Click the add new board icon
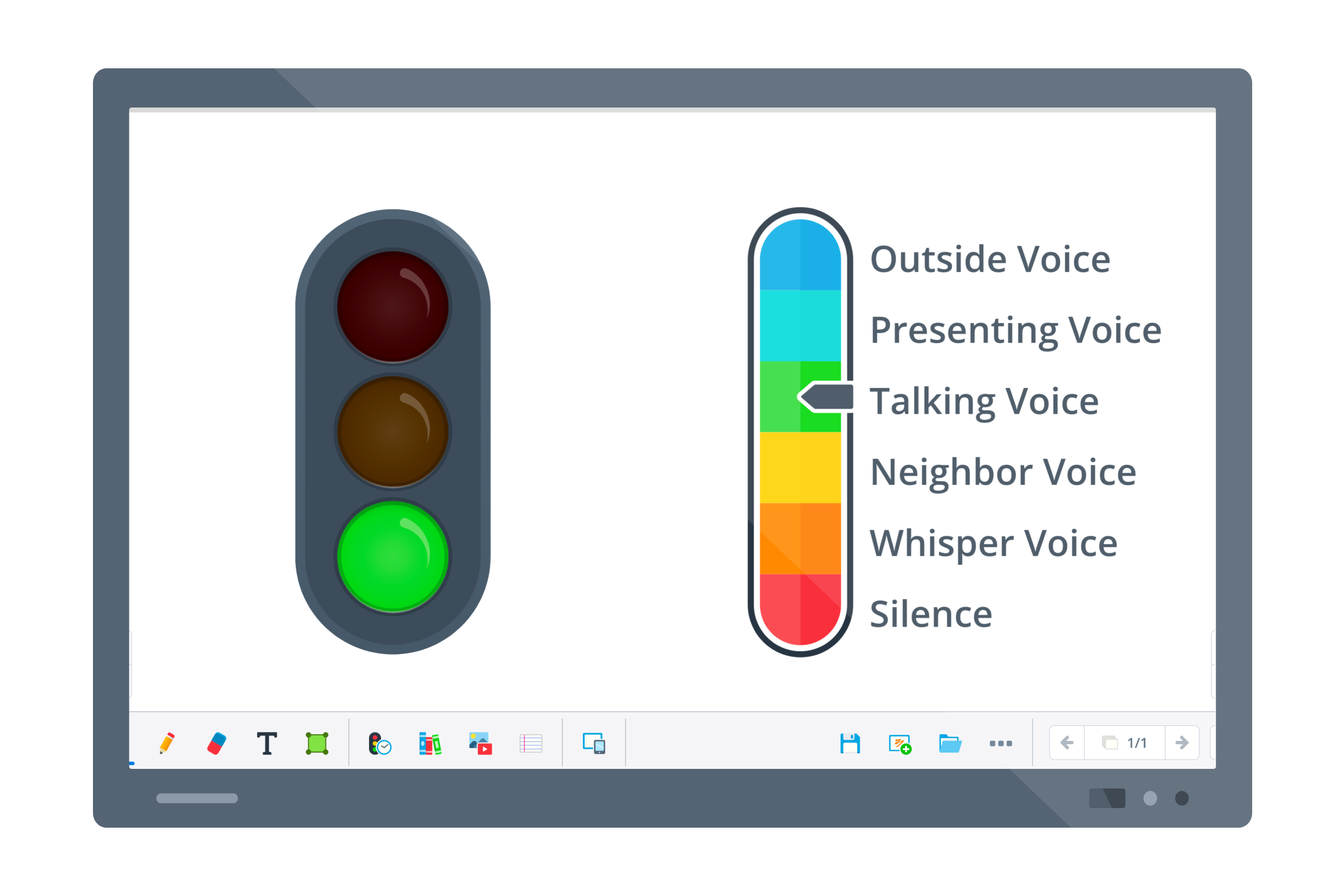 click(900, 744)
